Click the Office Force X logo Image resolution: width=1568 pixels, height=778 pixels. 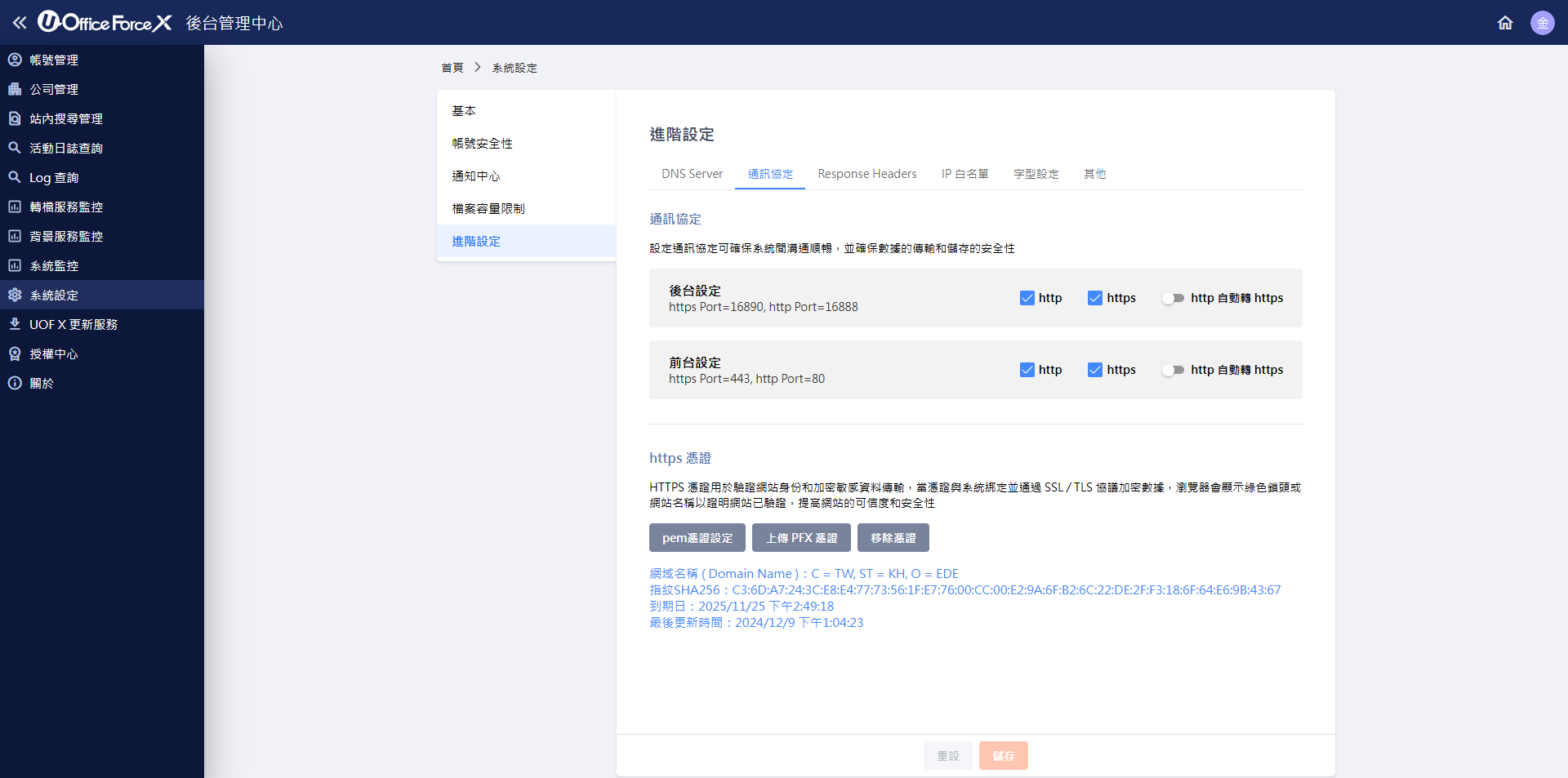pyautogui.click(x=105, y=22)
